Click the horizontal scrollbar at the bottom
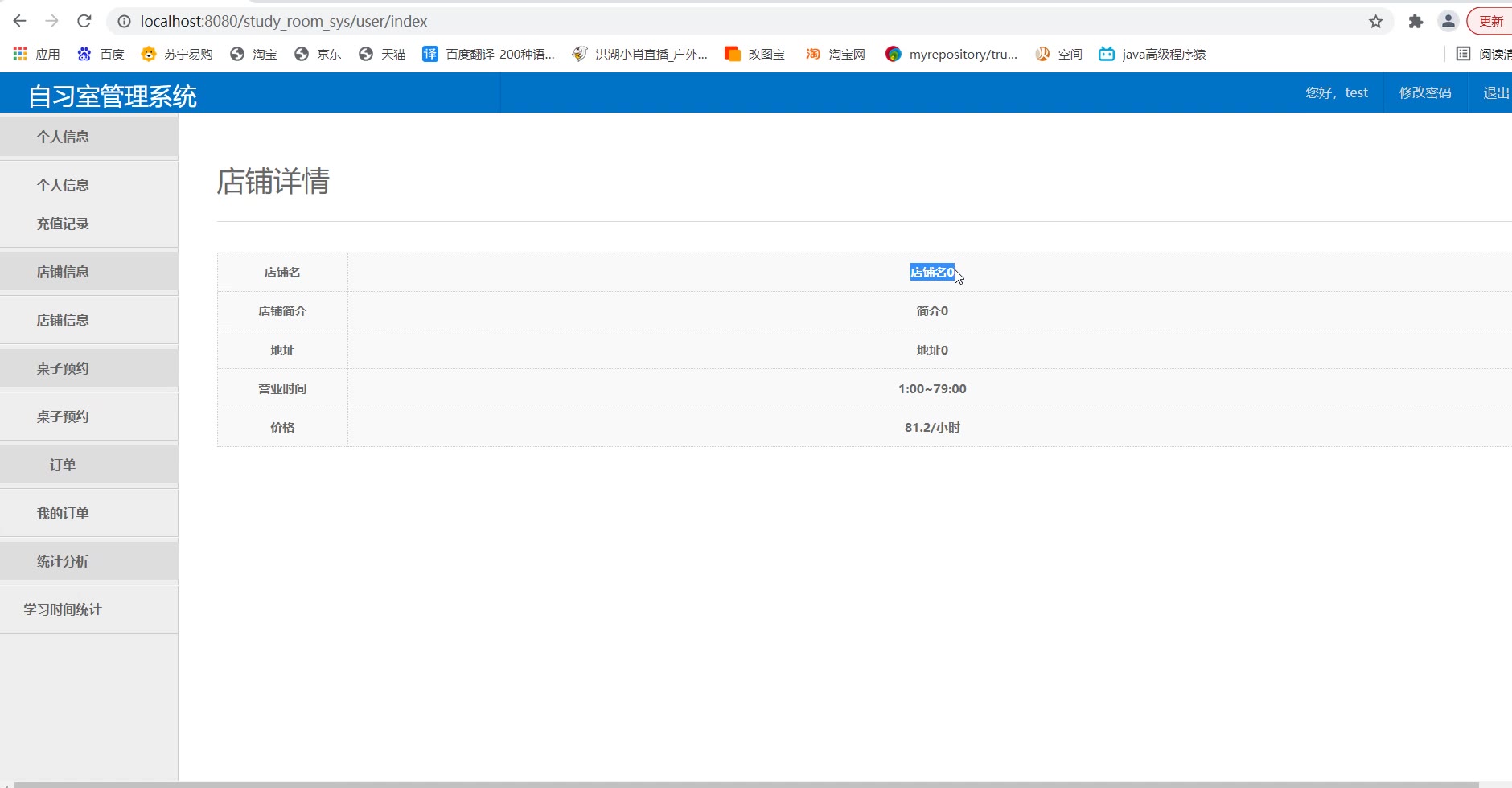This screenshot has width=1512, height=788. (x=746, y=784)
